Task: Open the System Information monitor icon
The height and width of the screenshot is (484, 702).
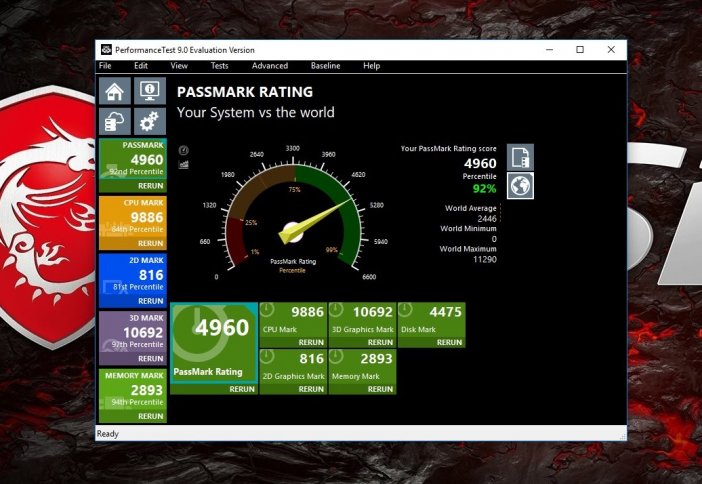Action: pyautogui.click(x=150, y=91)
